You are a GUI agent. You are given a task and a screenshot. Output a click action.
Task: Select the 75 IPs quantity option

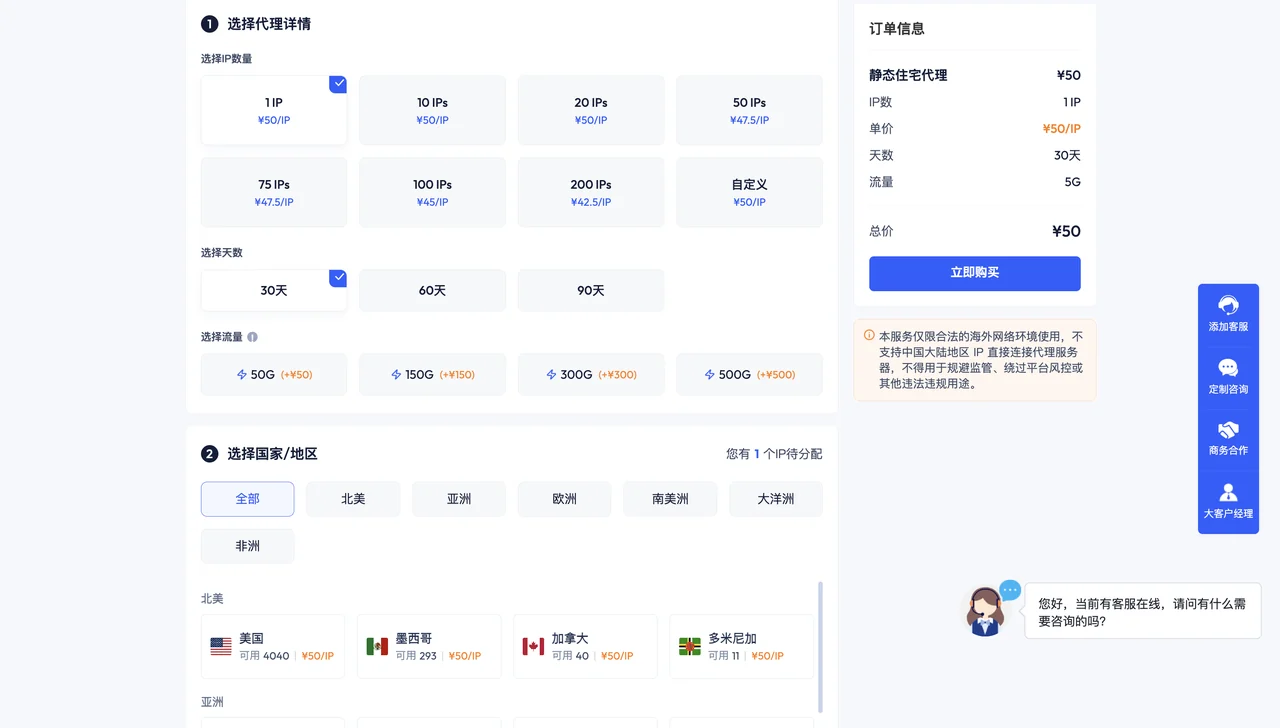click(x=274, y=192)
